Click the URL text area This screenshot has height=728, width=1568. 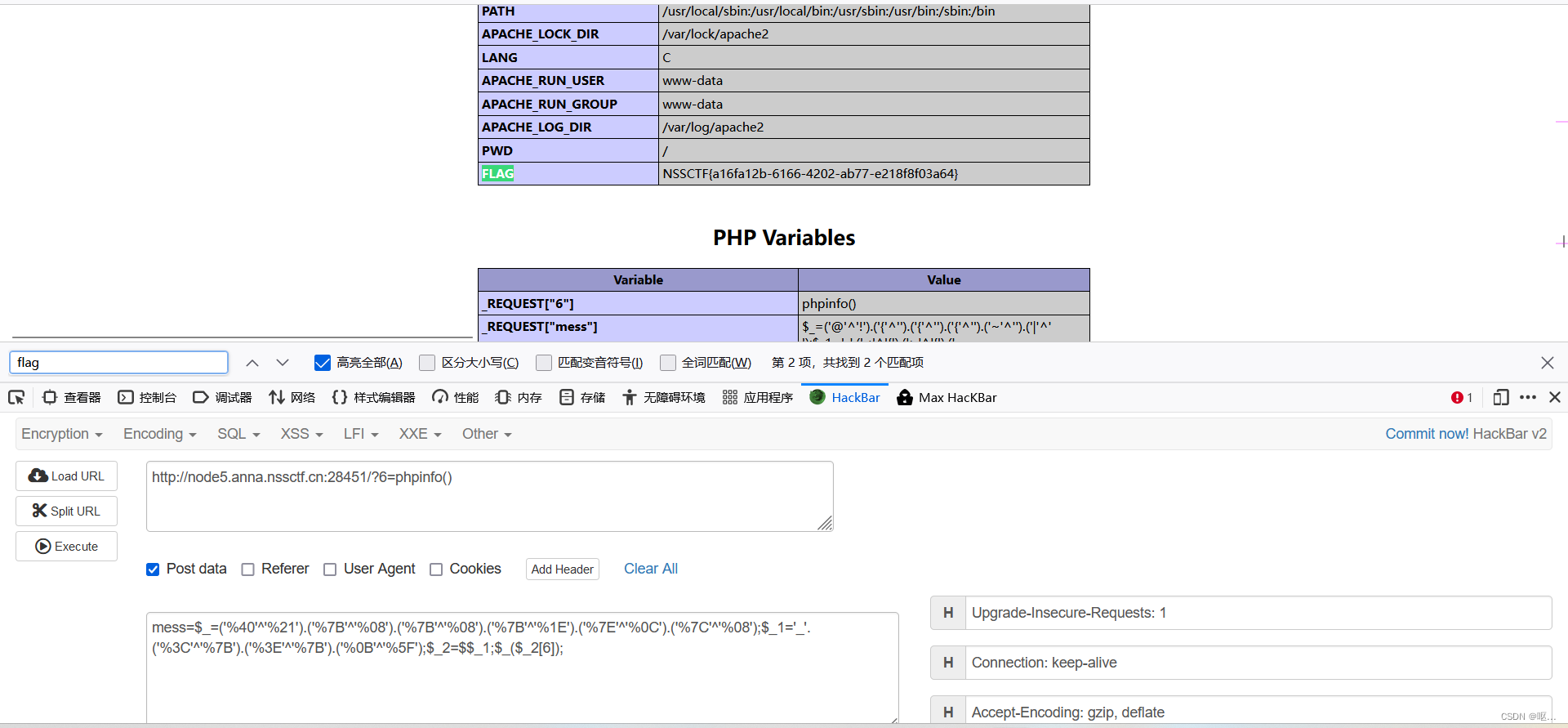point(490,496)
